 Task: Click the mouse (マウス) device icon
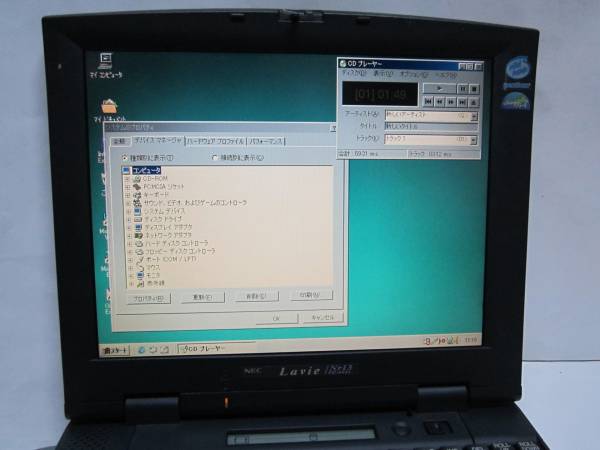click(x=140, y=267)
